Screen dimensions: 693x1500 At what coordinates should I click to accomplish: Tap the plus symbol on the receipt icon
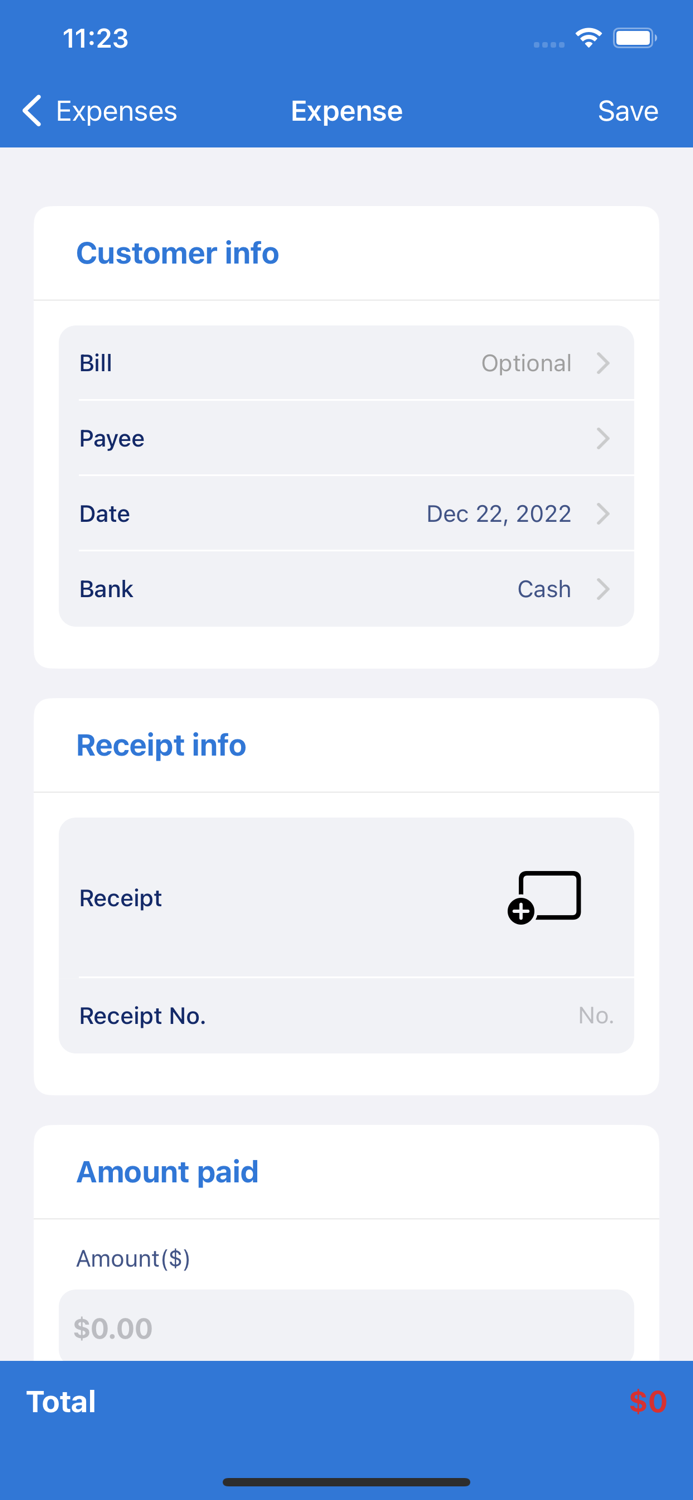tap(521, 911)
